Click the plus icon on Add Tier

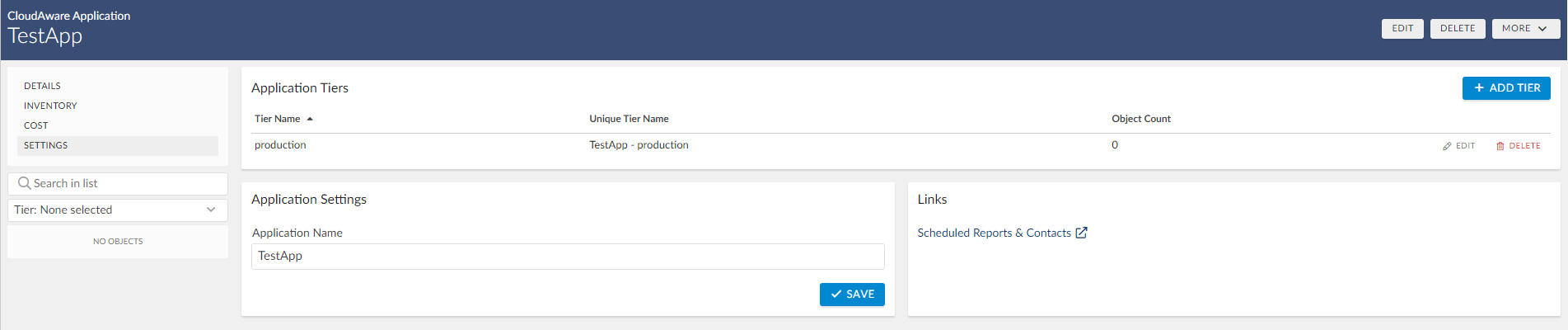1479,87
